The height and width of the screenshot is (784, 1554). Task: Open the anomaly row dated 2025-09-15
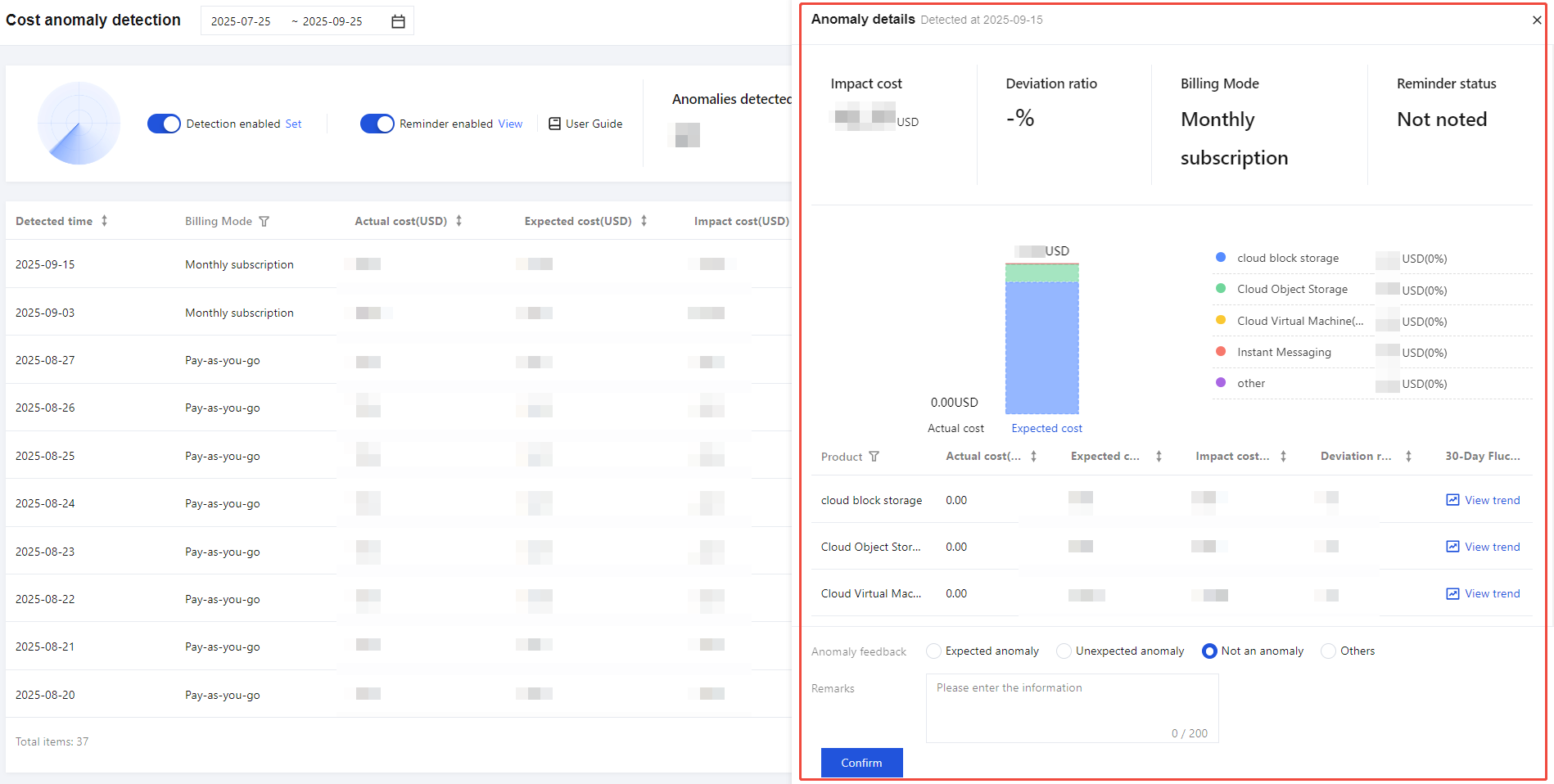tap(399, 264)
